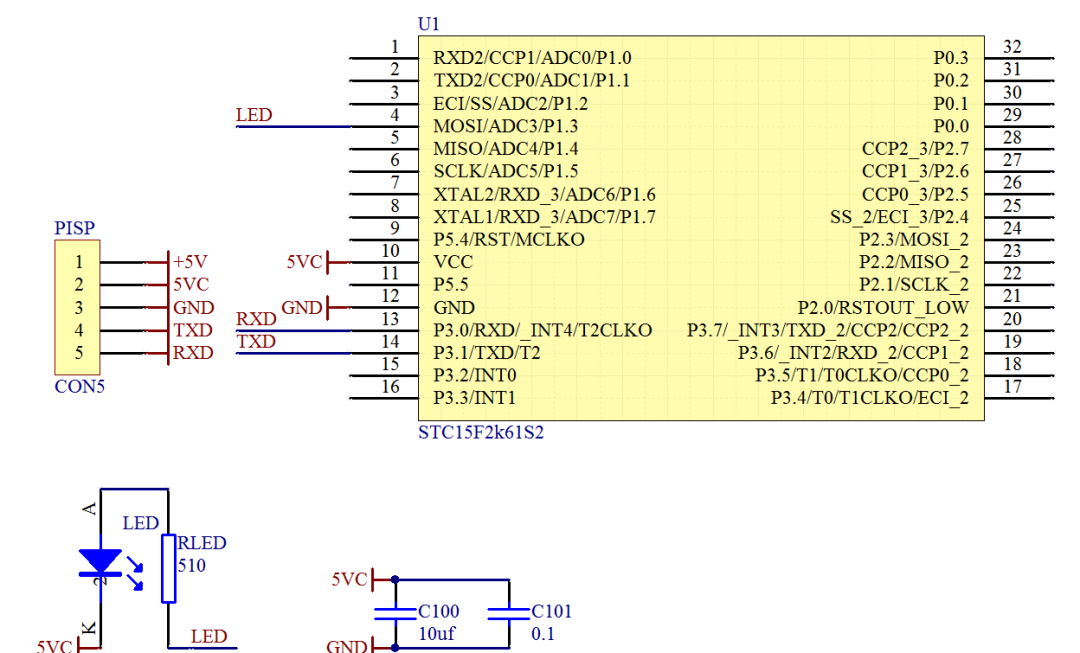Select the GND power port at U1 pin 12
This screenshot has height=653, width=1080.
(x=315, y=308)
